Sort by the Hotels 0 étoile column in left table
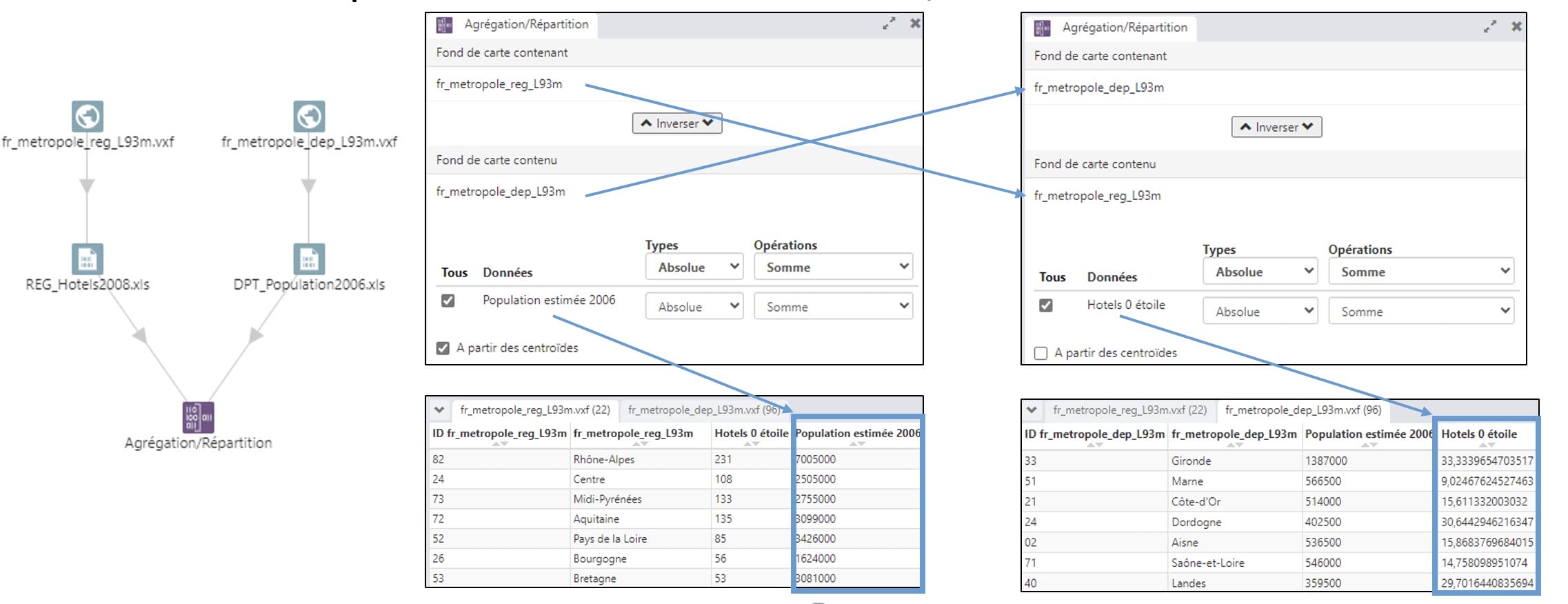 click(751, 434)
